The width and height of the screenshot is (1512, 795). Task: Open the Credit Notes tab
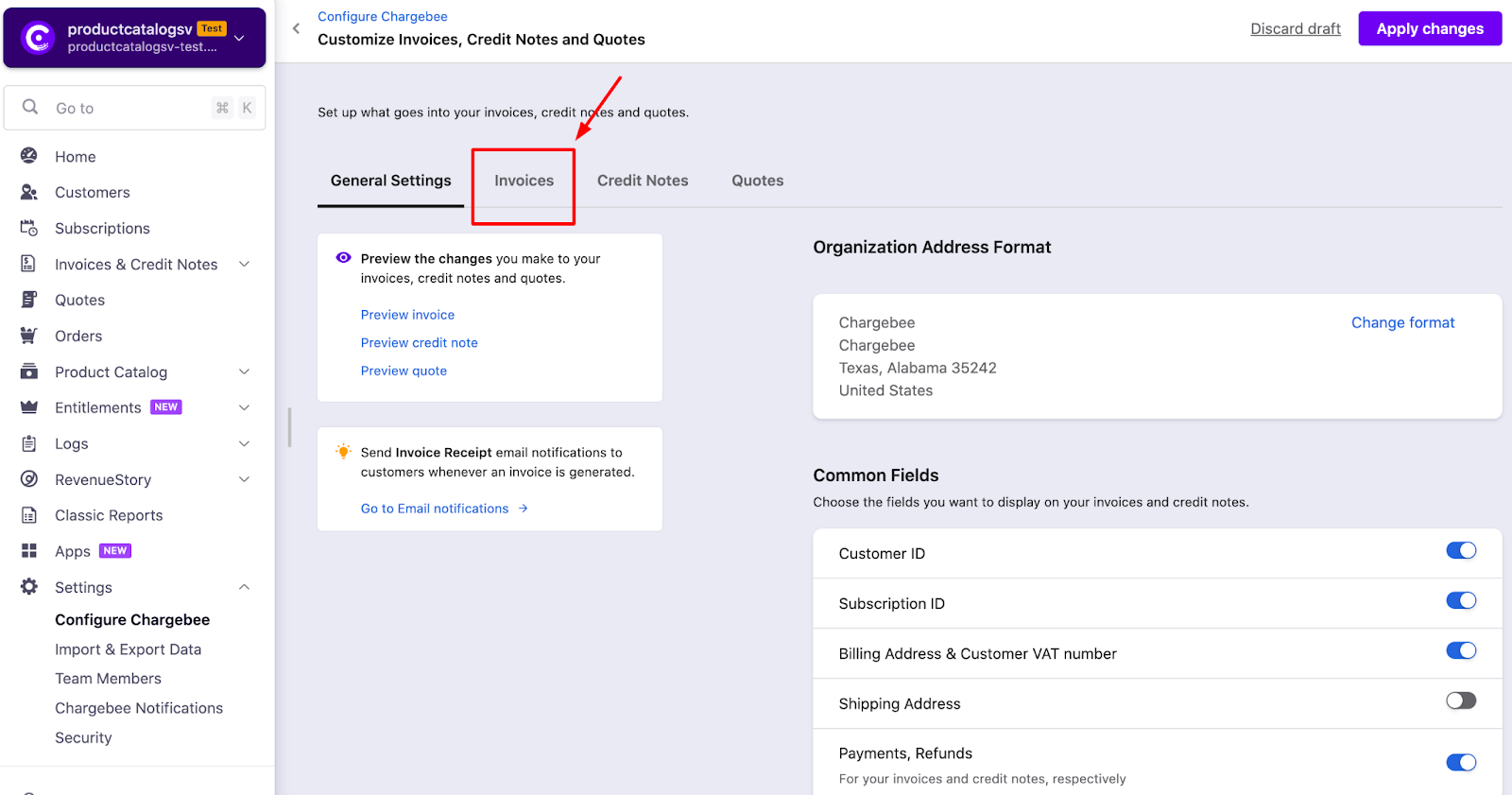point(643,181)
